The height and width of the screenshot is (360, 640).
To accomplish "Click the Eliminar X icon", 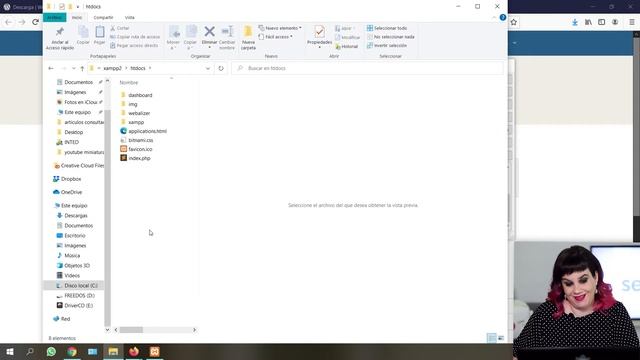I will click(x=209, y=32).
